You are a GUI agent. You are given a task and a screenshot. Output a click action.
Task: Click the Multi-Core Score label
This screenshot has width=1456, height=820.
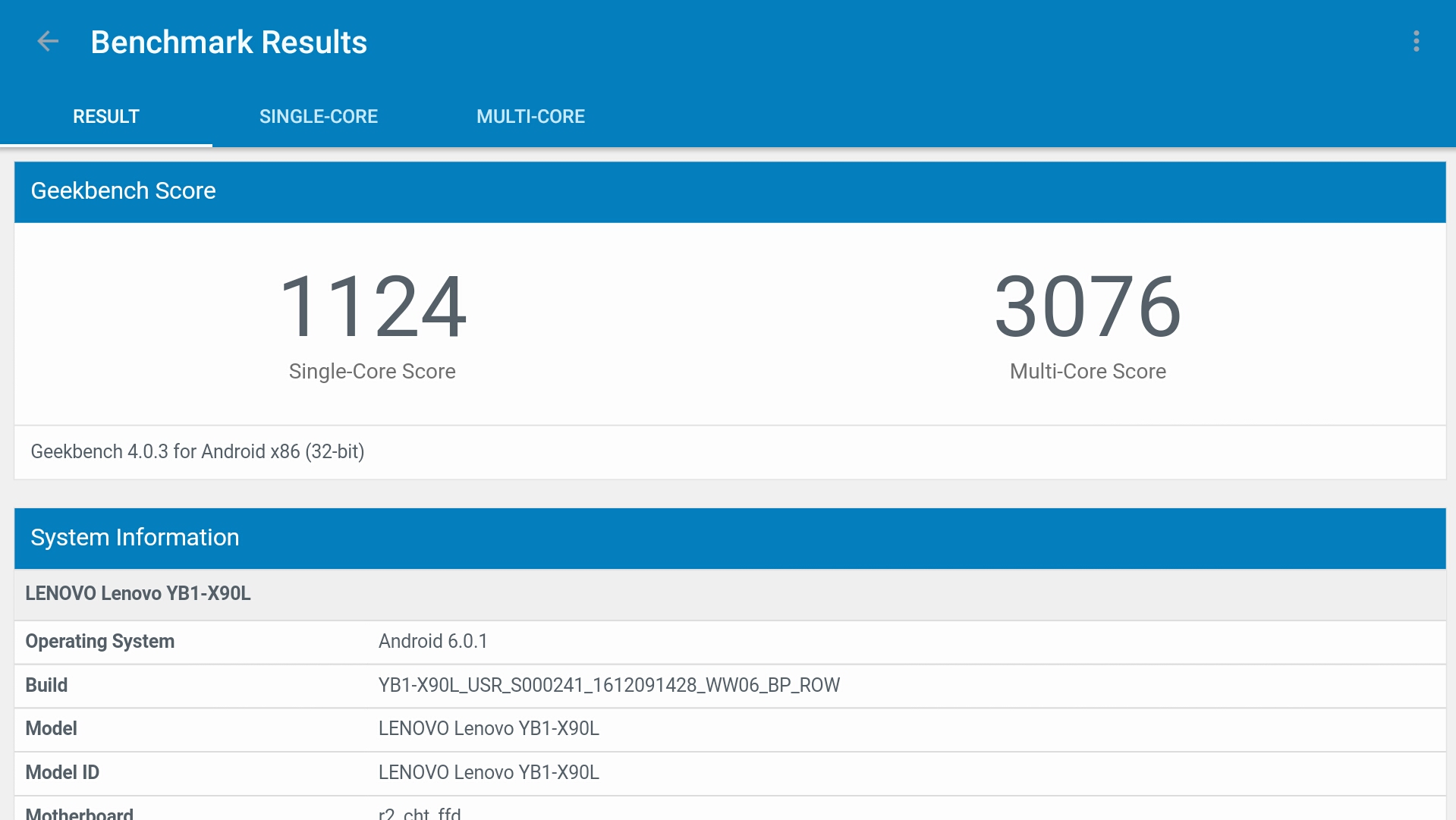pos(1088,372)
